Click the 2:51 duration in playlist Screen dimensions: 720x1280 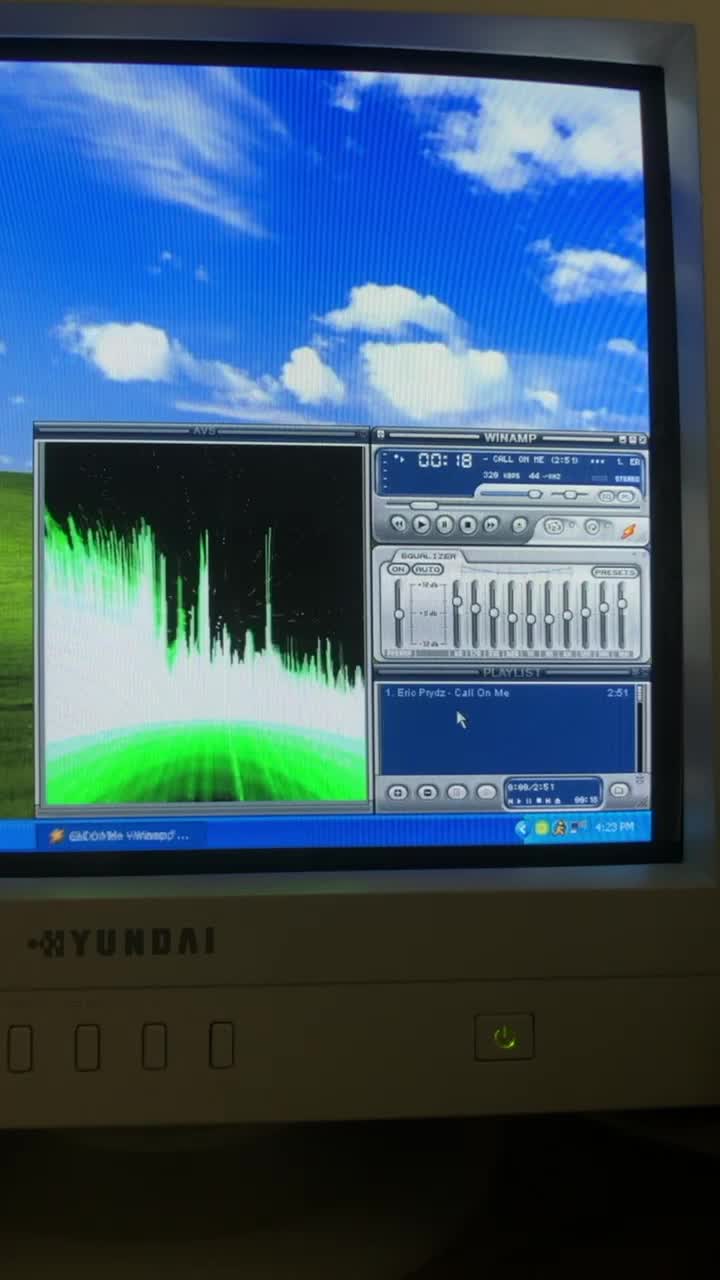(618, 692)
